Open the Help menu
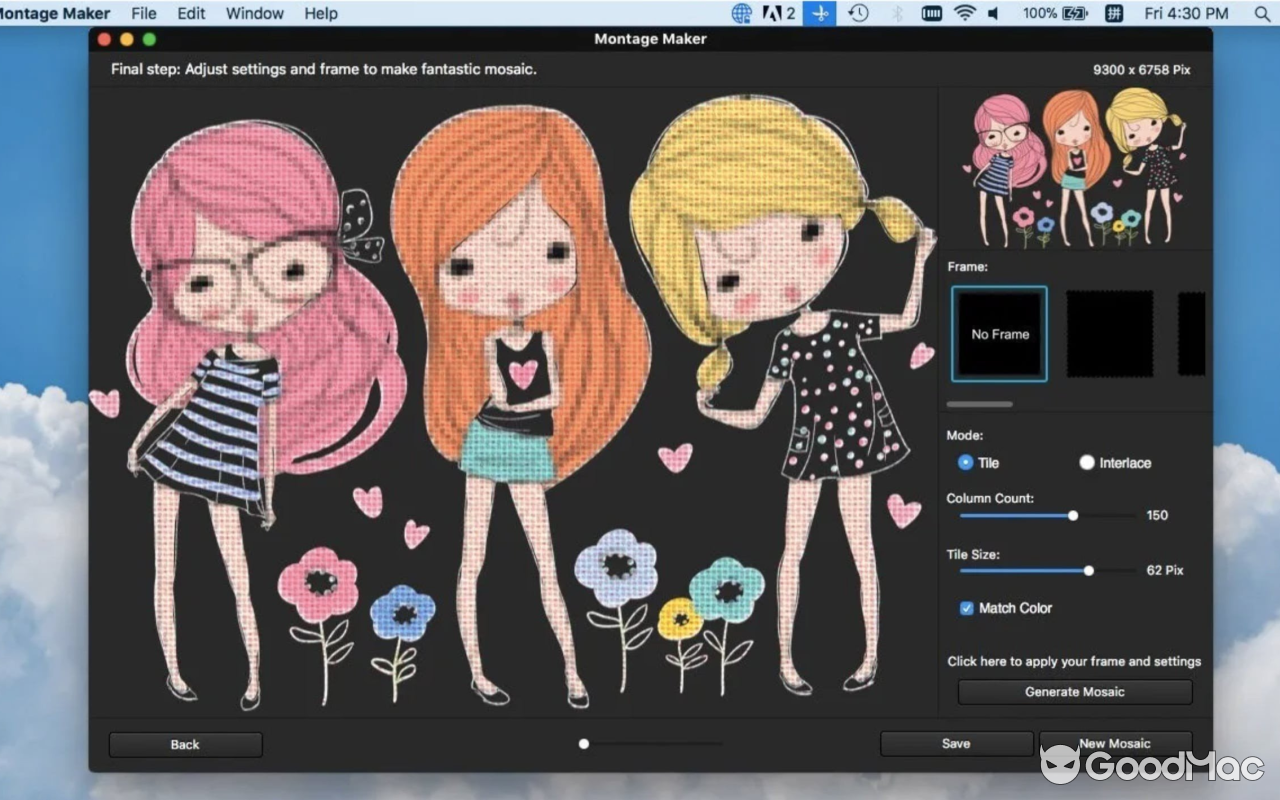The height and width of the screenshot is (800, 1280). (x=319, y=13)
